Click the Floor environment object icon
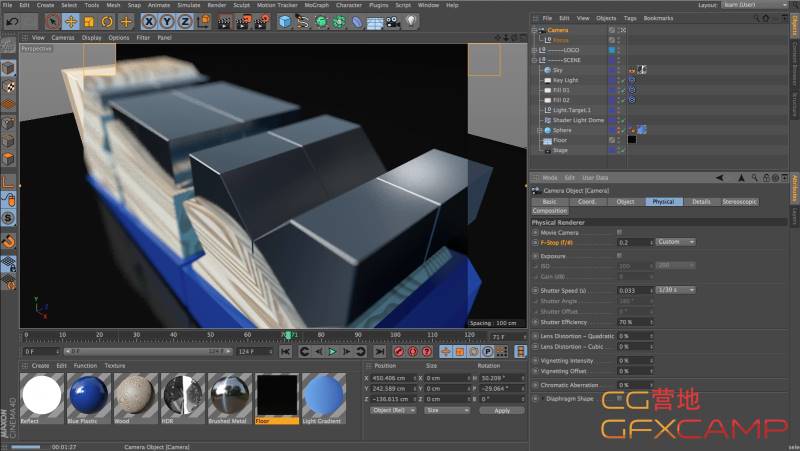This screenshot has height=451, width=800. click(374, 22)
